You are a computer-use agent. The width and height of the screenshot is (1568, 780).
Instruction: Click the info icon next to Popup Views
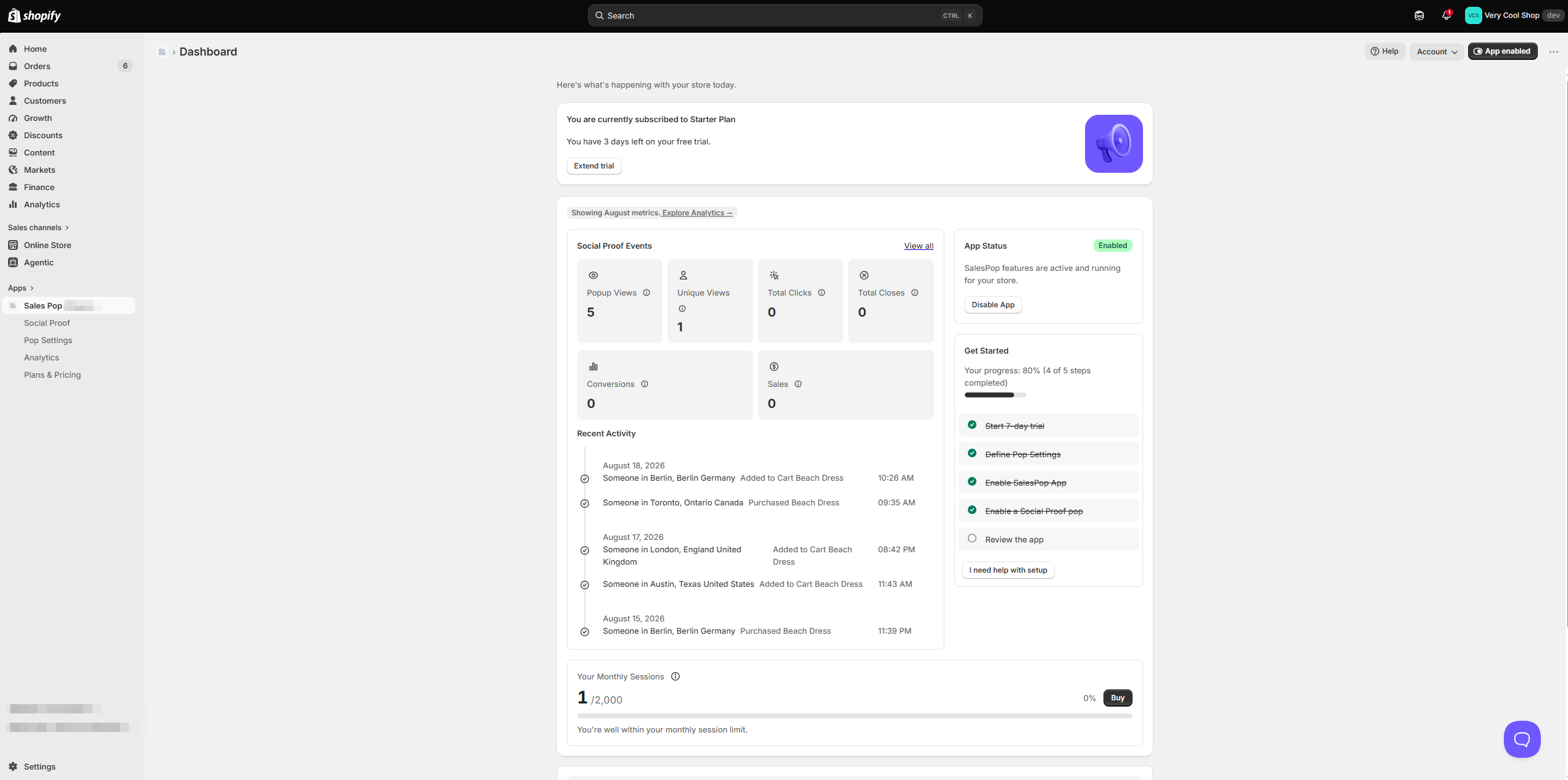tap(646, 293)
